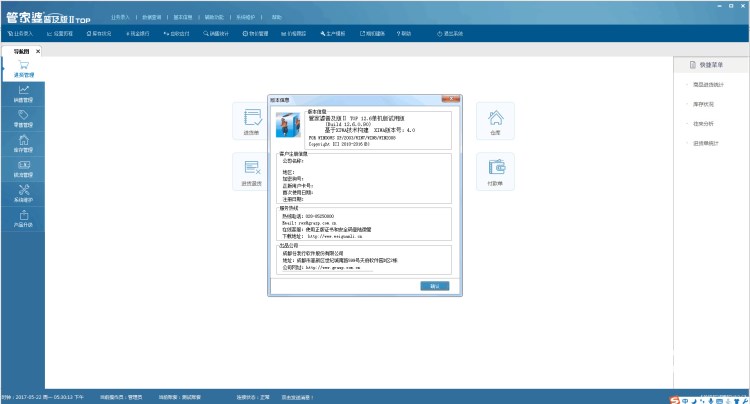Click 销售统计 magnifier toolbar item
The image size is (750, 404).
[216, 33]
